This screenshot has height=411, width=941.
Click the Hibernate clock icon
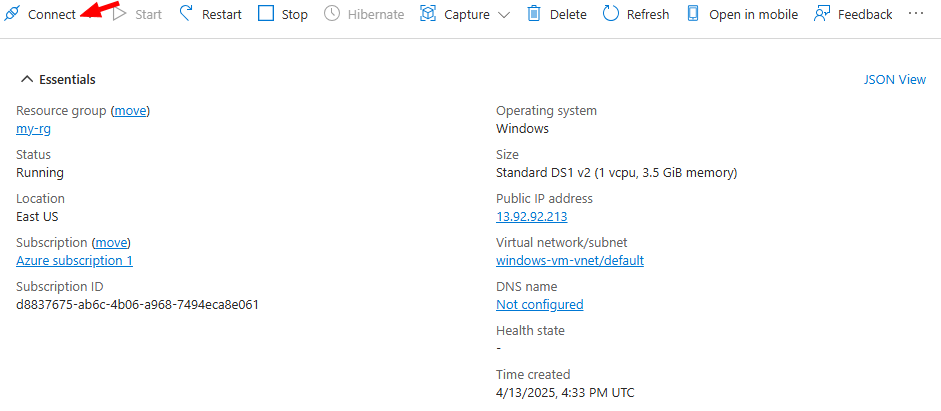pyautogui.click(x=332, y=14)
